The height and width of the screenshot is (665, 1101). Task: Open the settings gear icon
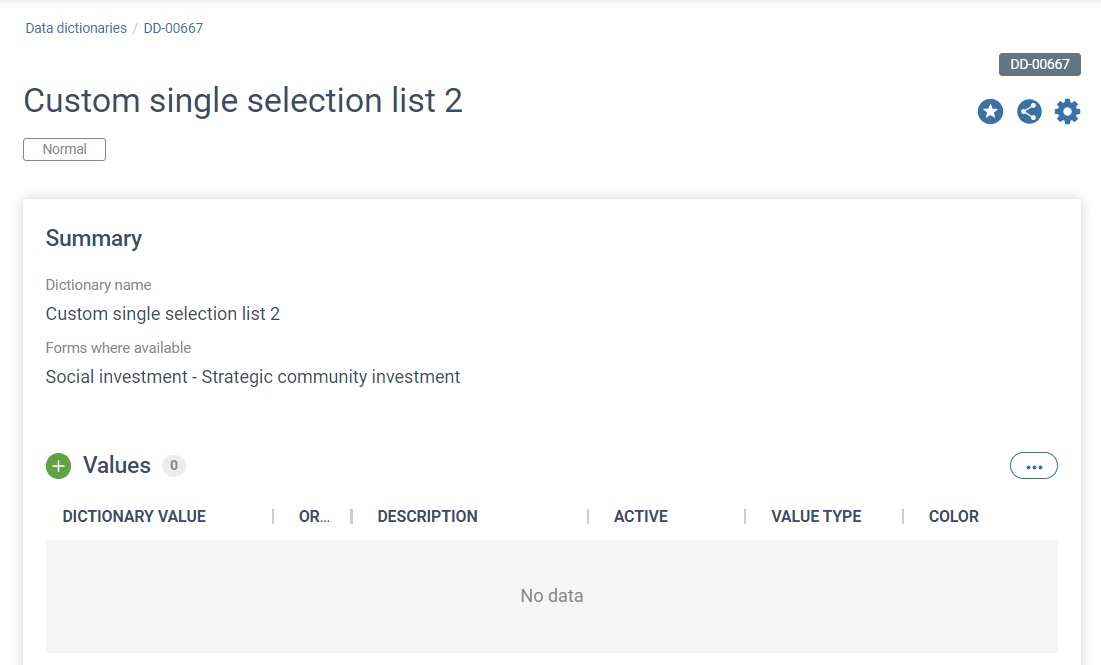pyautogui.click(x=1068, y=112)
